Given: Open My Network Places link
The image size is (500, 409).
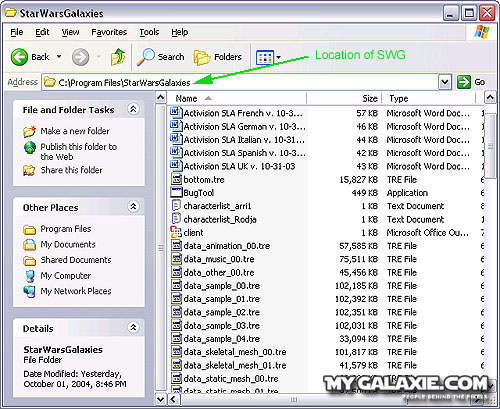Looking at the screenshot, I should pyautogui.click(x=76, y=291).
